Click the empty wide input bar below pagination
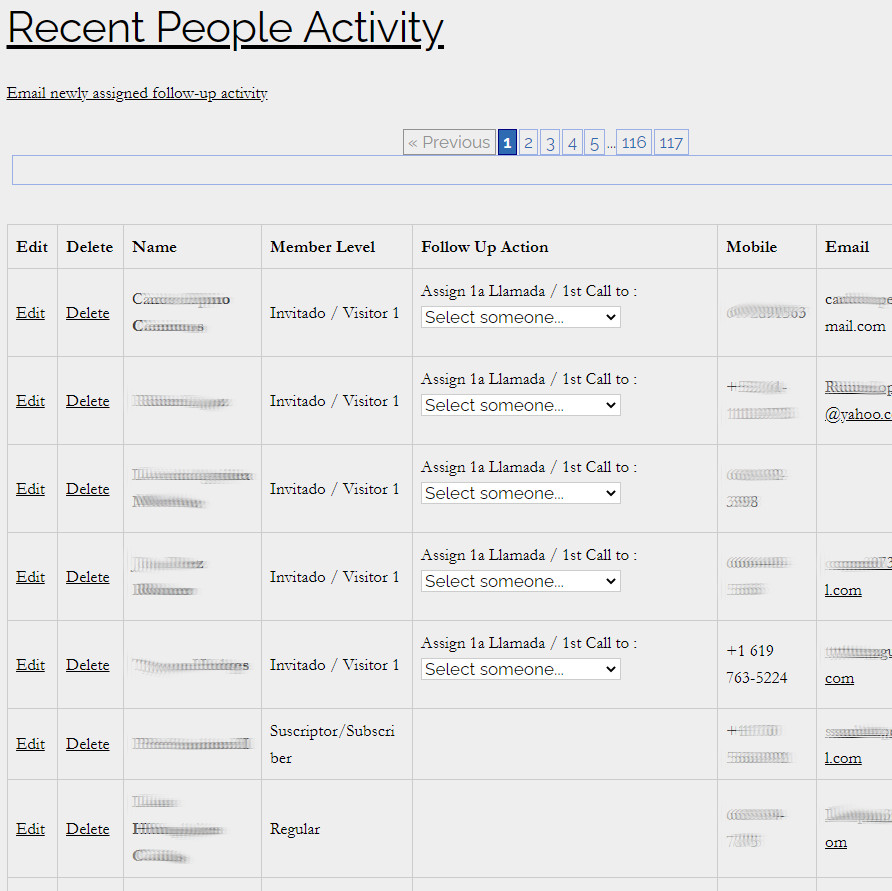Viewport: 892px width, 891px height. [x=450, y=170]
